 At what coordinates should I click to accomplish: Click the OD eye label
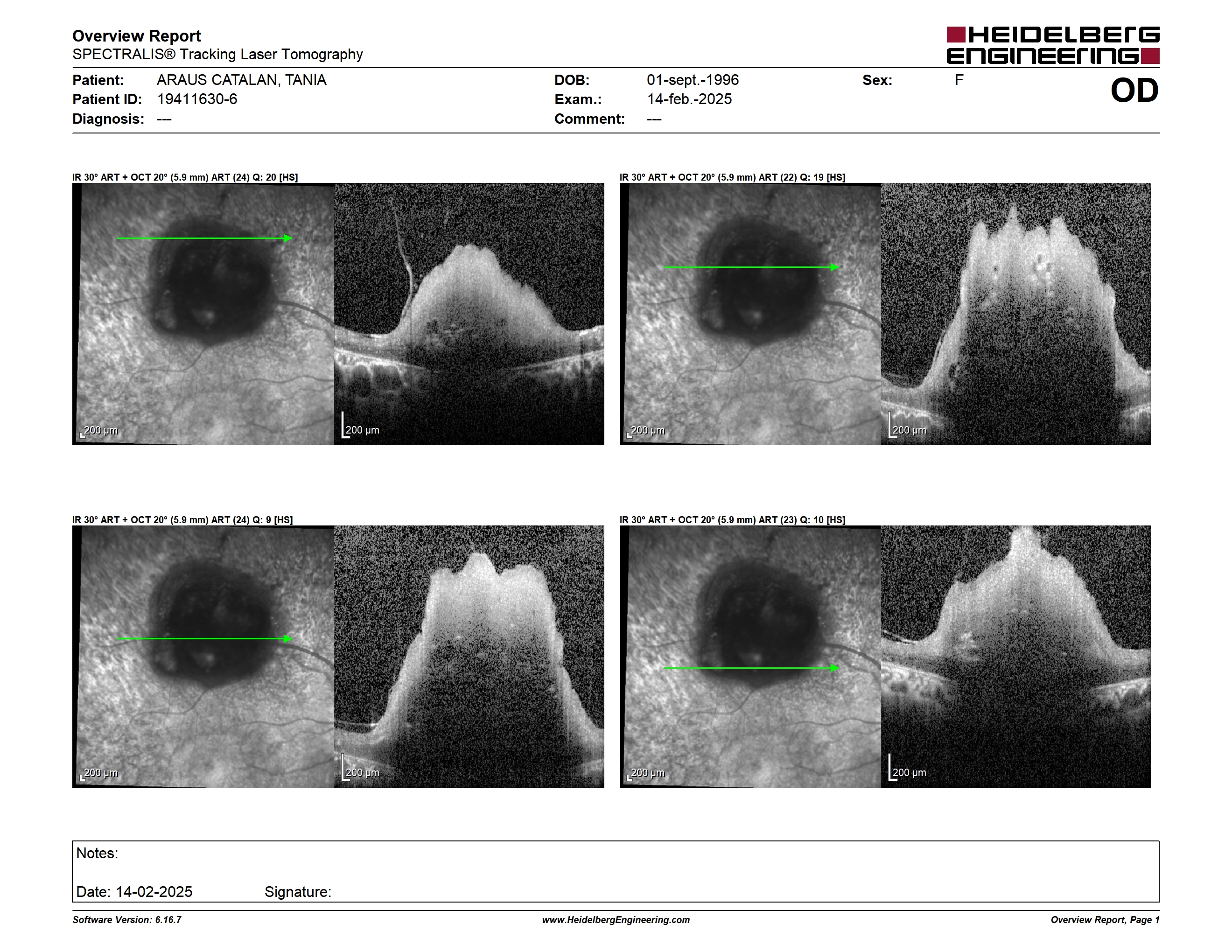(x=1134, y=91)
